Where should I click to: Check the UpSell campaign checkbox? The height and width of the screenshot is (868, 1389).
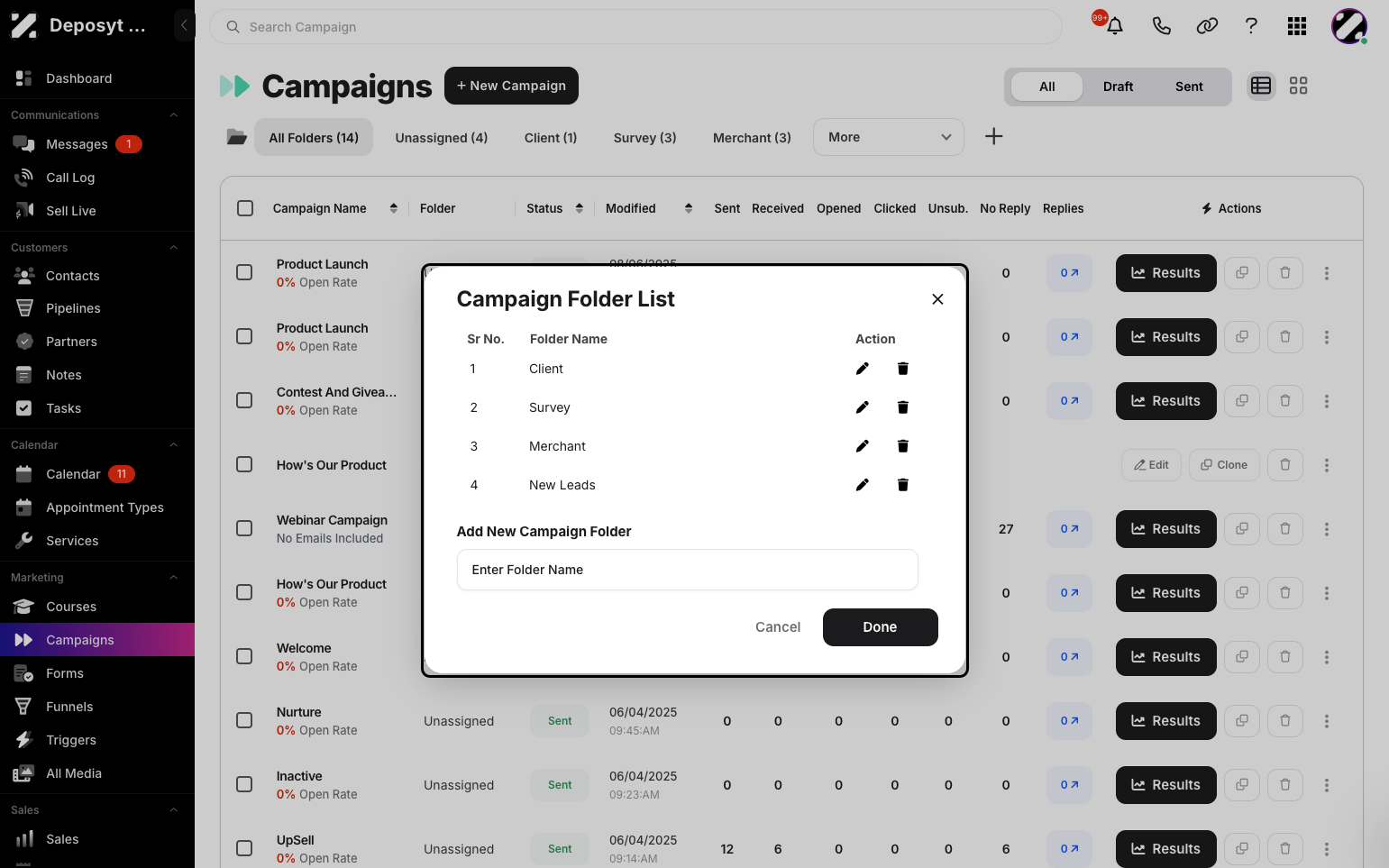[244, 848]
